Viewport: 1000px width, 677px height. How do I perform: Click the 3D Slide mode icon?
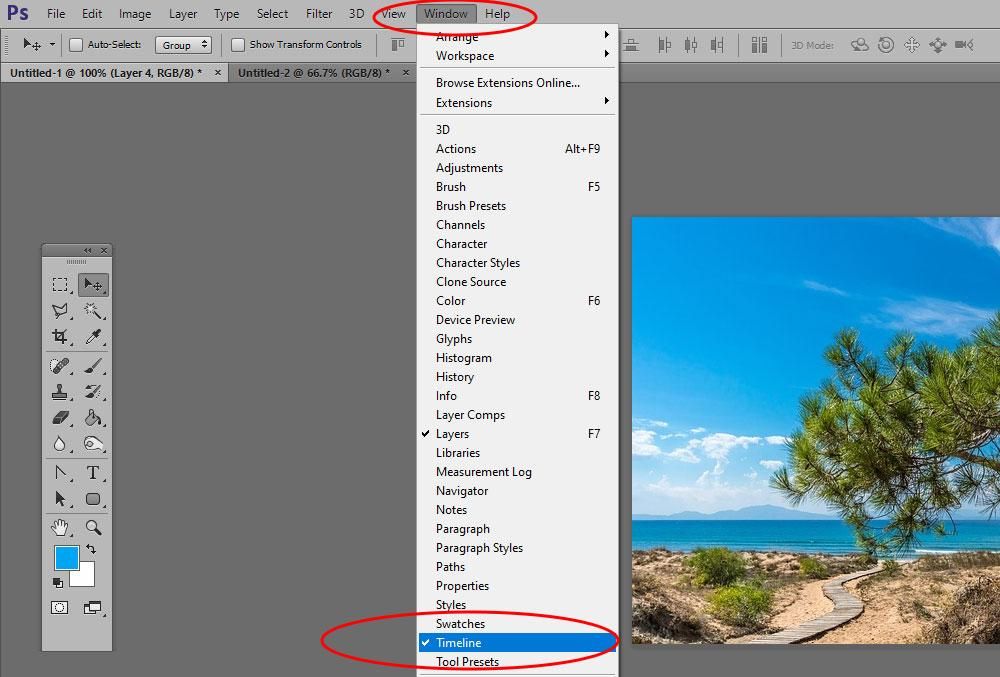pos(938,45)
